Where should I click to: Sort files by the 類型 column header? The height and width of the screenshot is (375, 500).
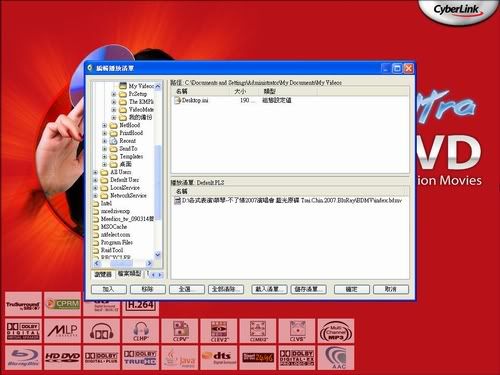(287, 91)
